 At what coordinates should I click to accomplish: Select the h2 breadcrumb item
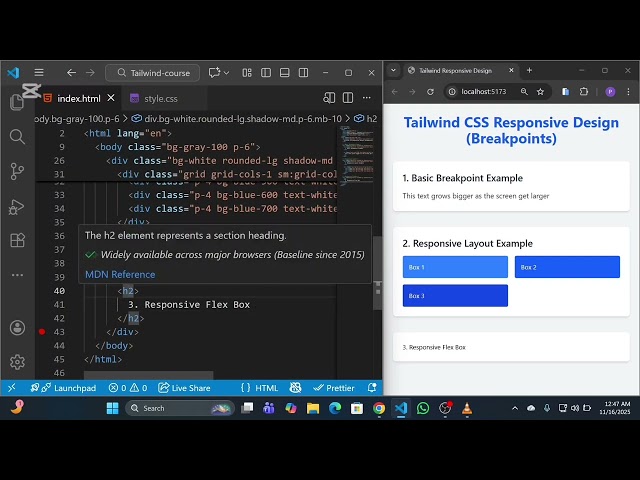point(366,119)
